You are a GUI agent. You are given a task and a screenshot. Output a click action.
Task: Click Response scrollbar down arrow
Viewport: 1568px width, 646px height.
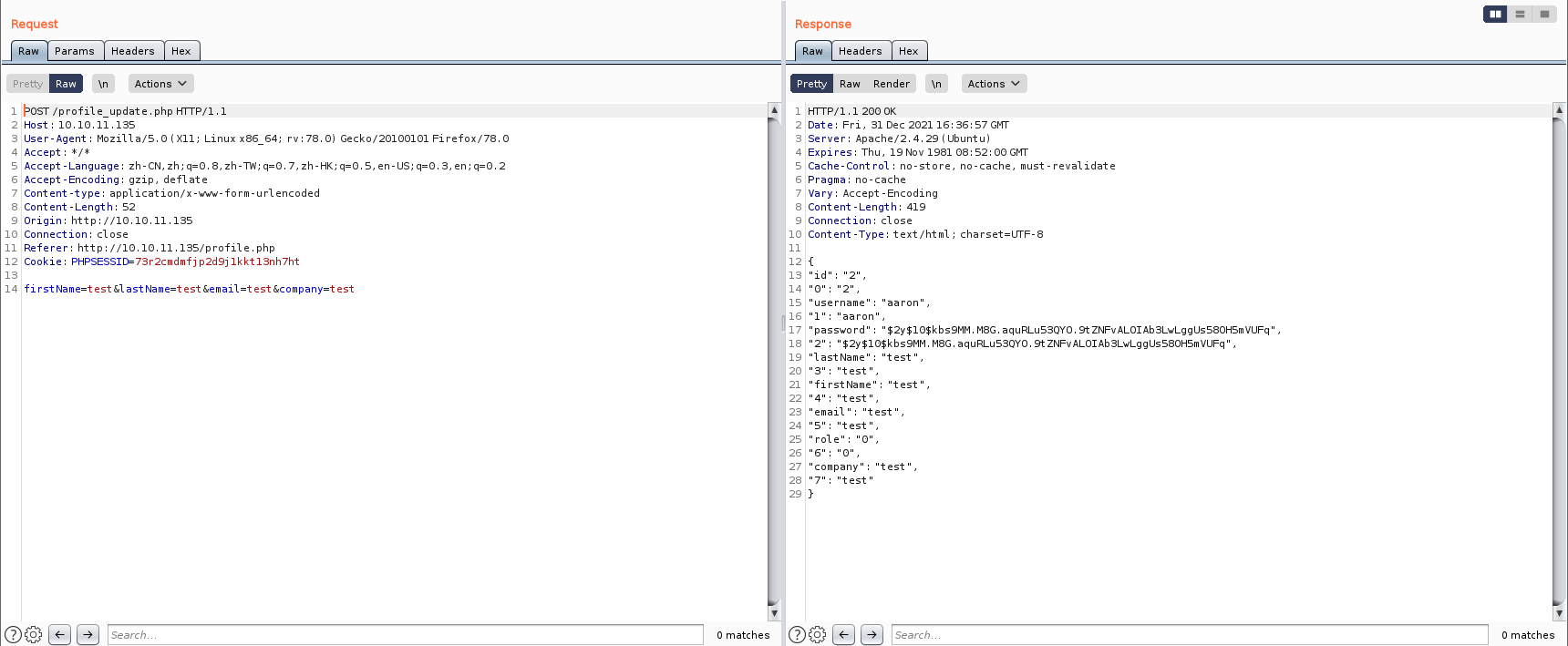click(1559, 614)
